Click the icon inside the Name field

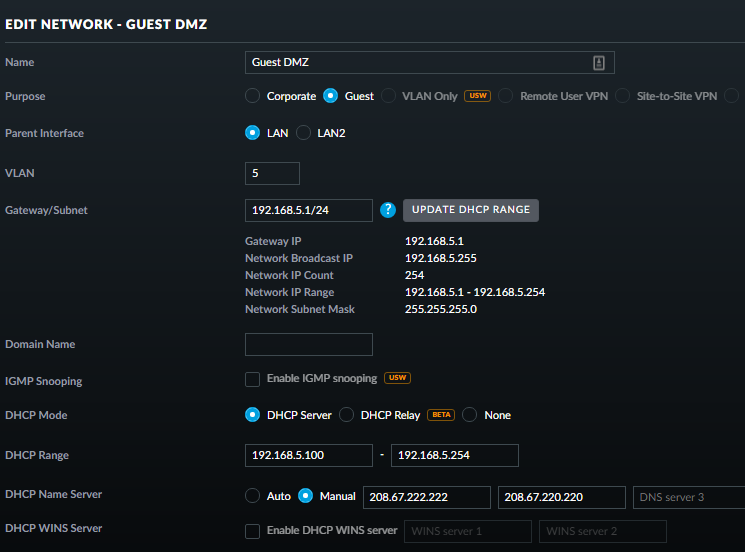click(599, 62)
